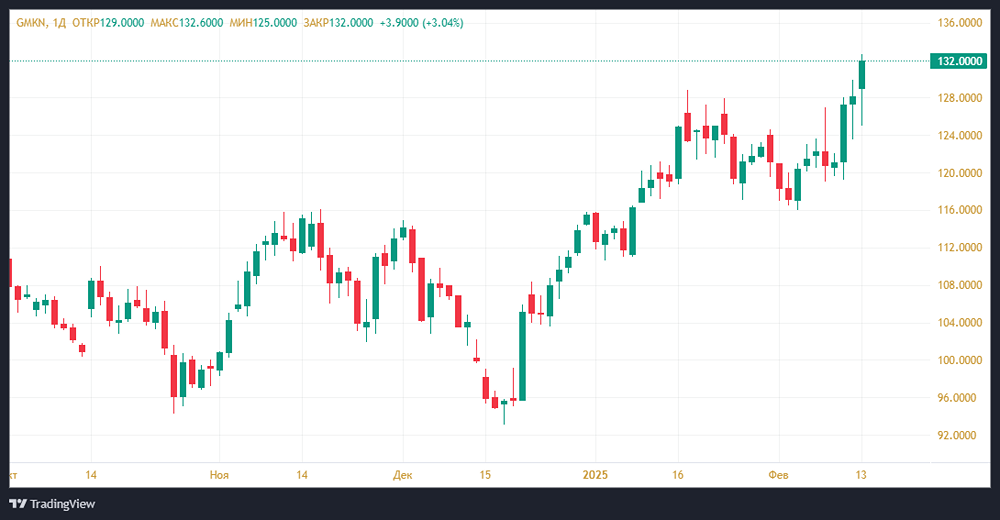Click the ЗАКР close value 132.0000
This screenshot has width=1000, height=520.
coord(352,22)
